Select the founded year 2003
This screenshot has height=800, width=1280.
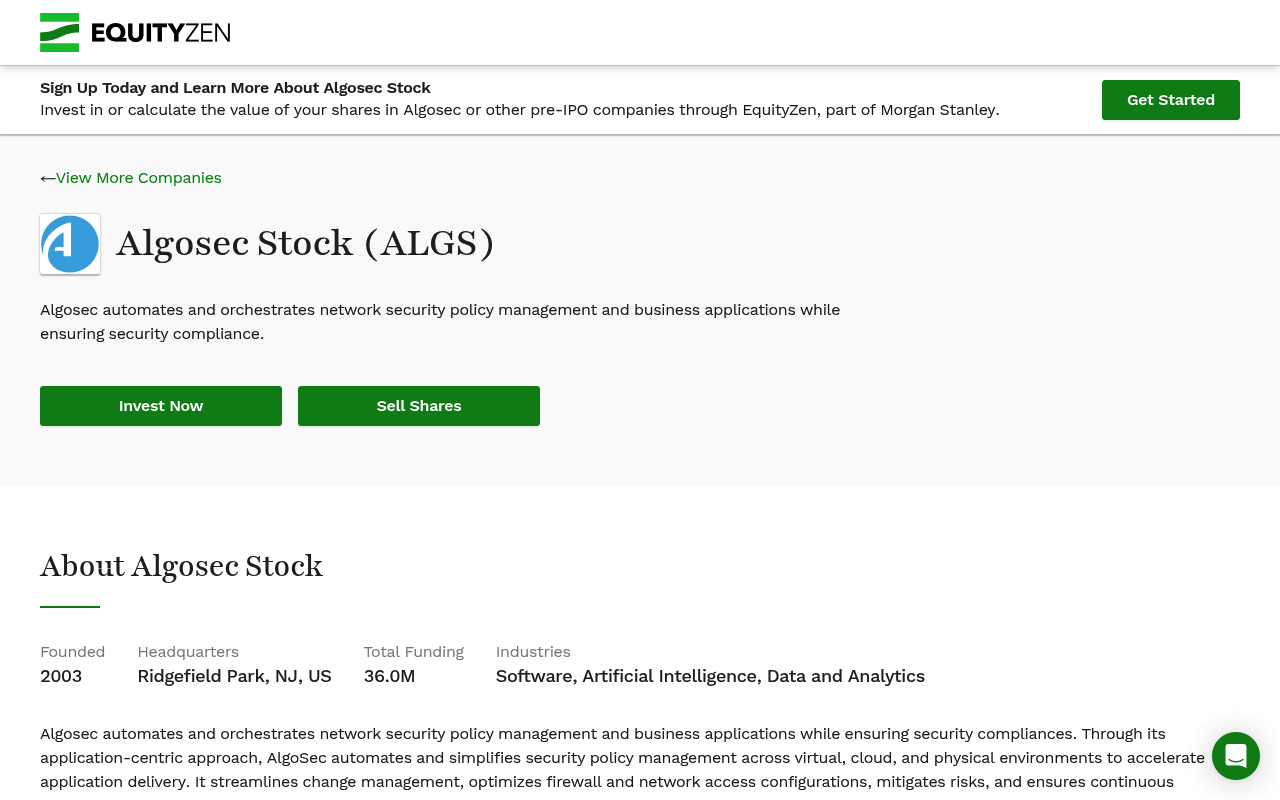61,676
